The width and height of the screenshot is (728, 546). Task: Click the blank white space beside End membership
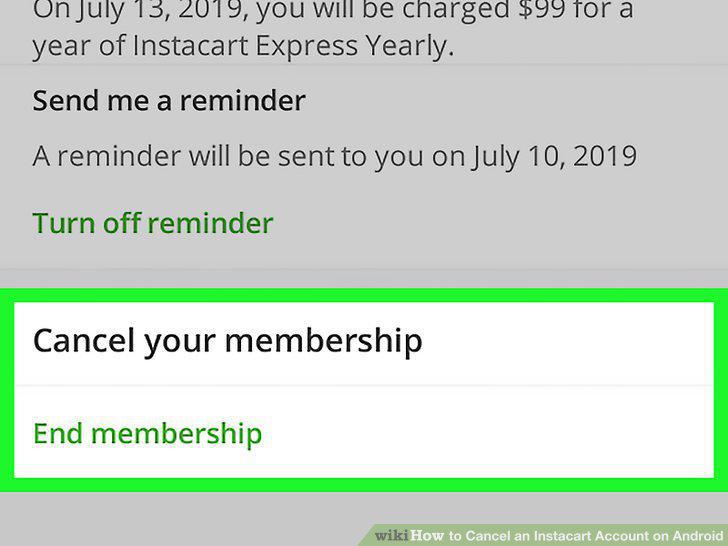tap(488, 434)
